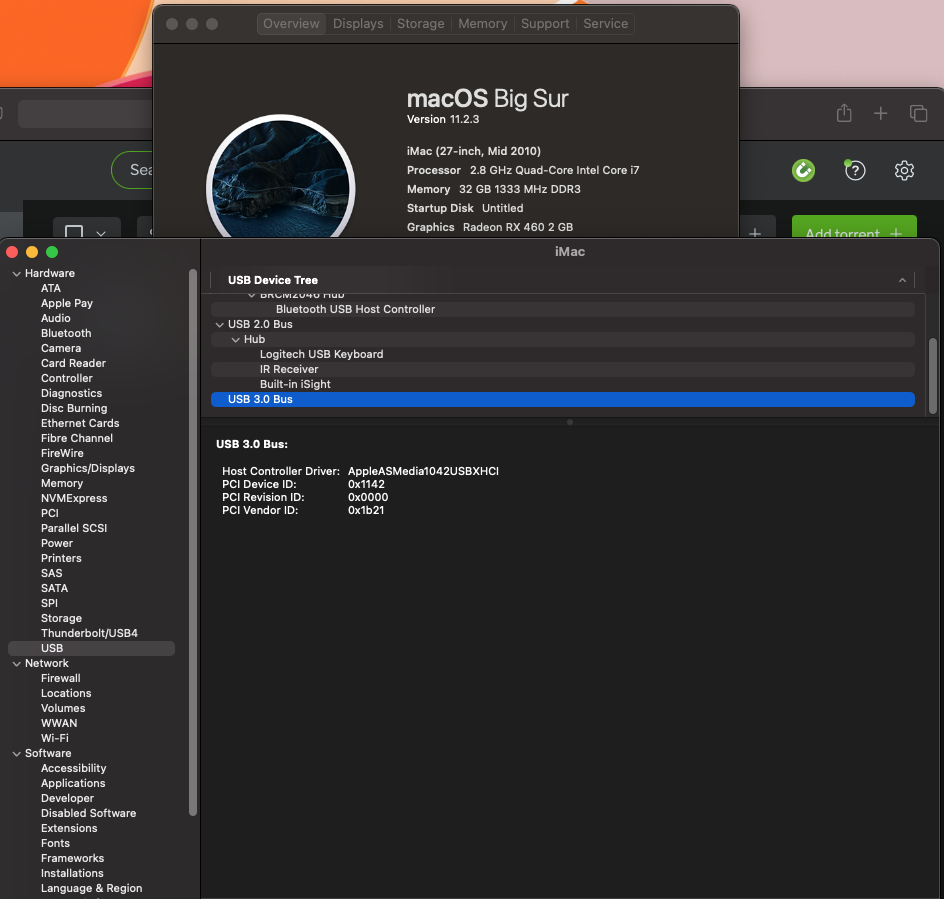Select NVMExpress in the sidebar
The image size is (944, 899).
(74, 499)
